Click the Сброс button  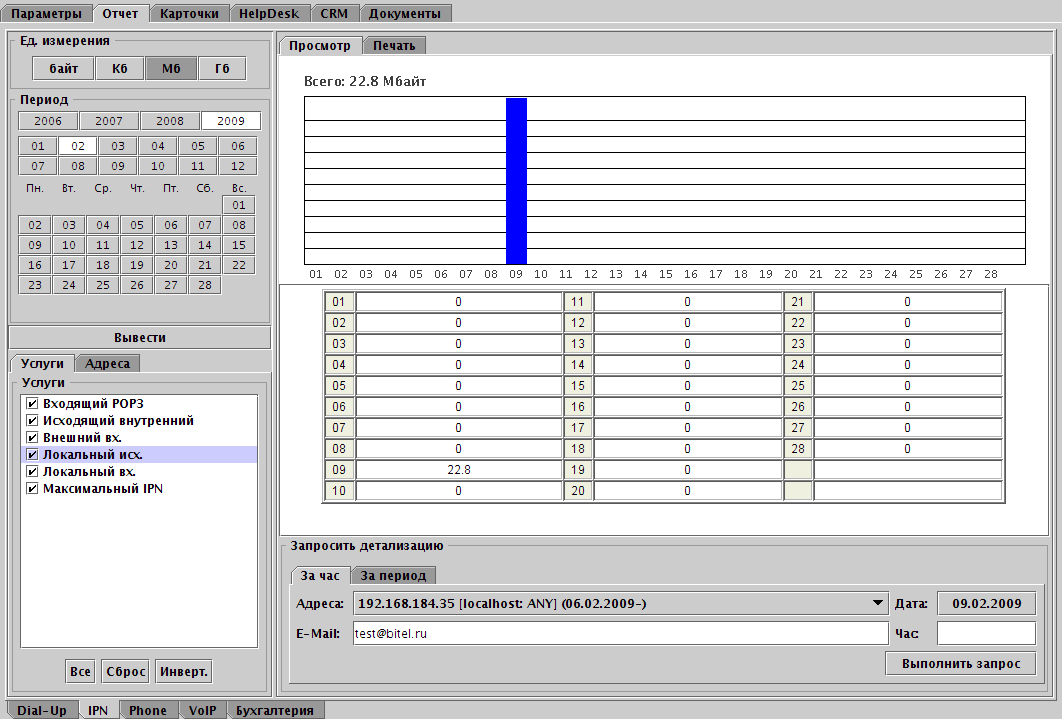point(125,671)
